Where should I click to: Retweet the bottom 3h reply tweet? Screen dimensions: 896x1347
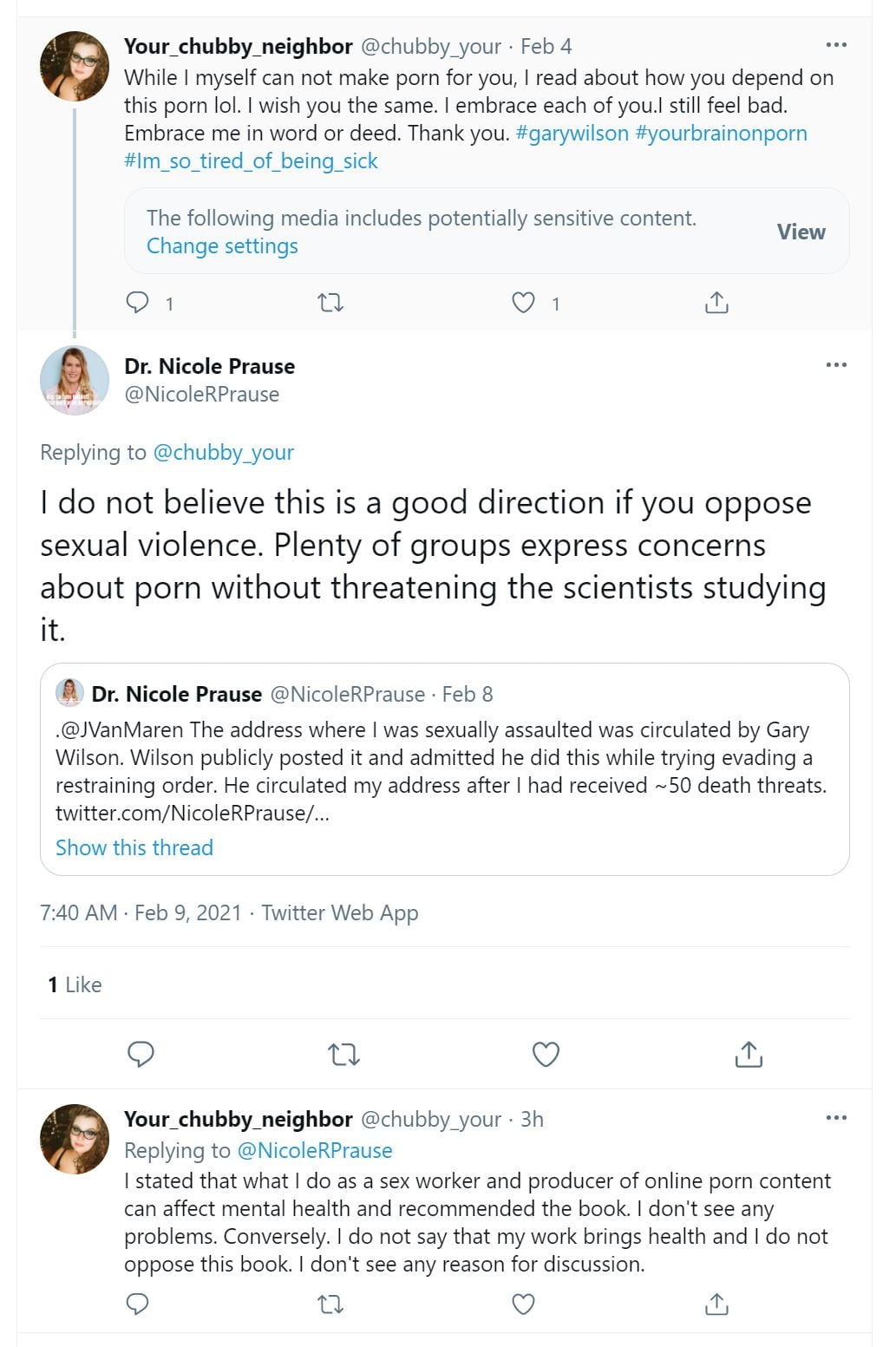click(330, 1304)
